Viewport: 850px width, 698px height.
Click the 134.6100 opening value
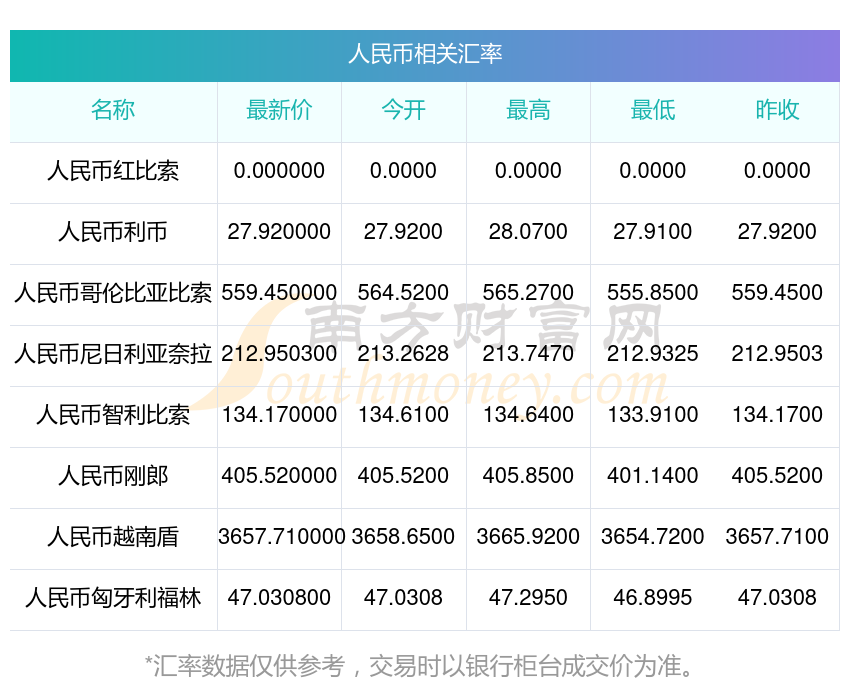pyautogui.click(x=403, y=415)
